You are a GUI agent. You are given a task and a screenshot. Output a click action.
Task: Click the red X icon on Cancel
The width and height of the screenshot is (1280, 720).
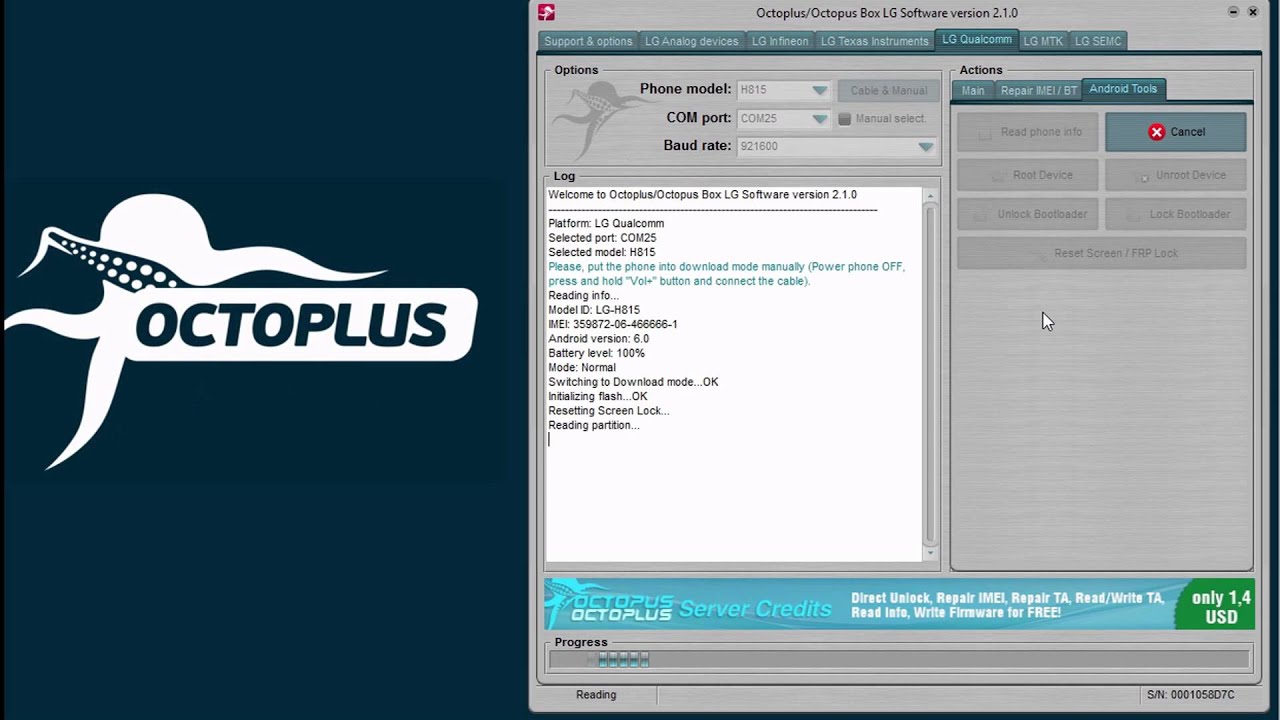point(1156,132)
